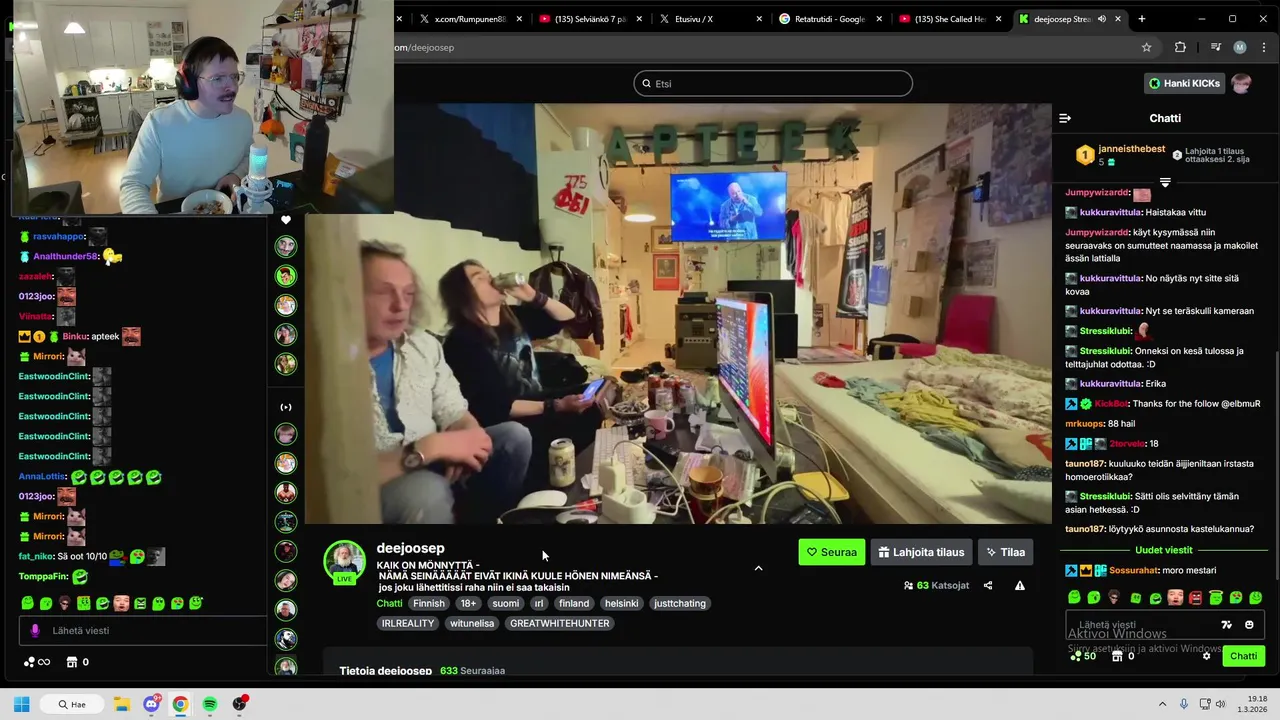Viewport: 1280px width, 720px height.
Task: Open File Explorer from taskbar
Action: (x=121, y=704)
